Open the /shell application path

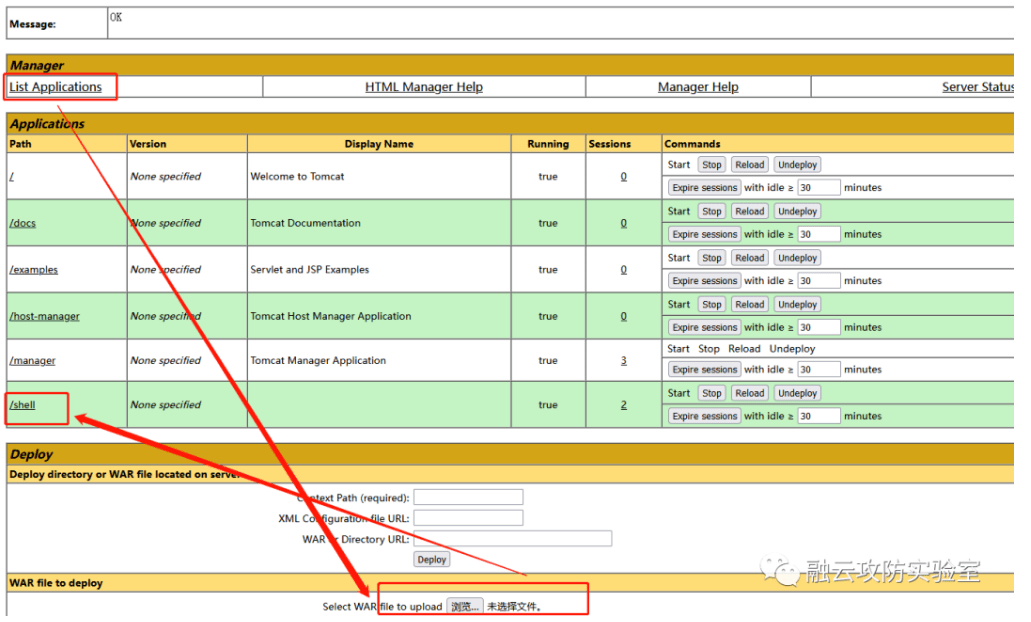pyautogui.click(x=23, y=405)
